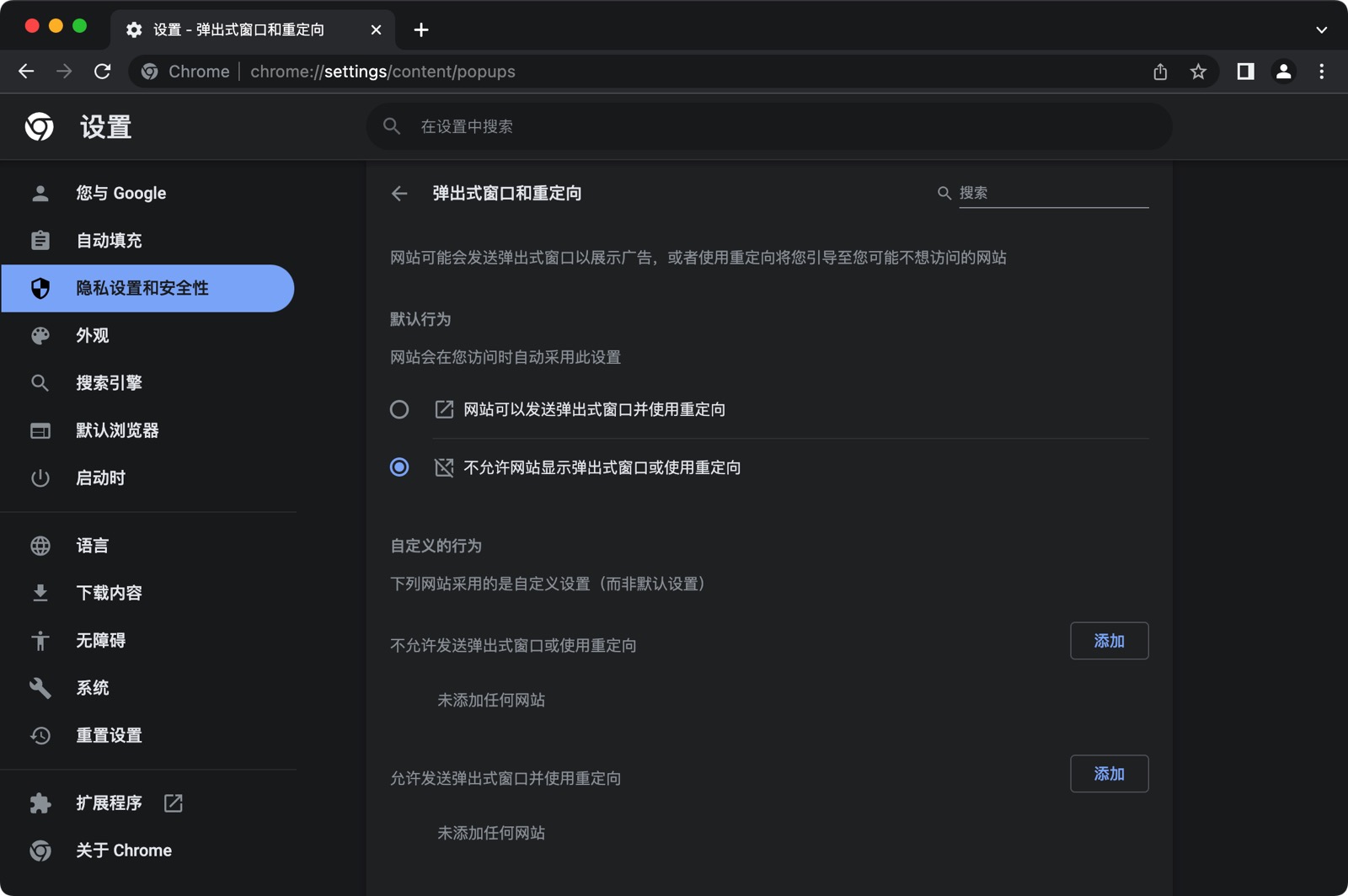
Task: Click shield icon beside 隐私设置和安全性
Action: tap(40, 288)
